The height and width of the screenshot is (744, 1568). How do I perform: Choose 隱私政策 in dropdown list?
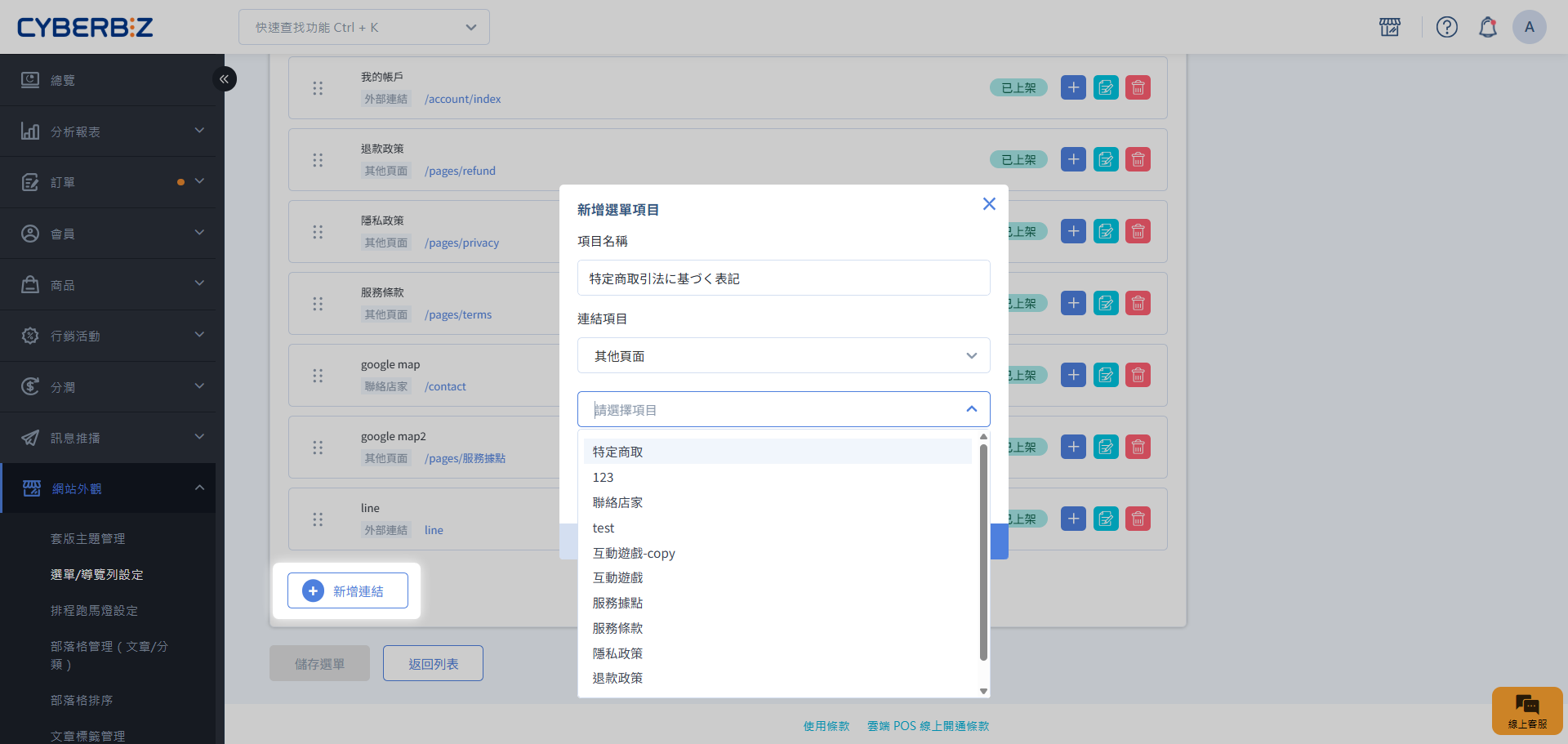(x=618, y=653)
